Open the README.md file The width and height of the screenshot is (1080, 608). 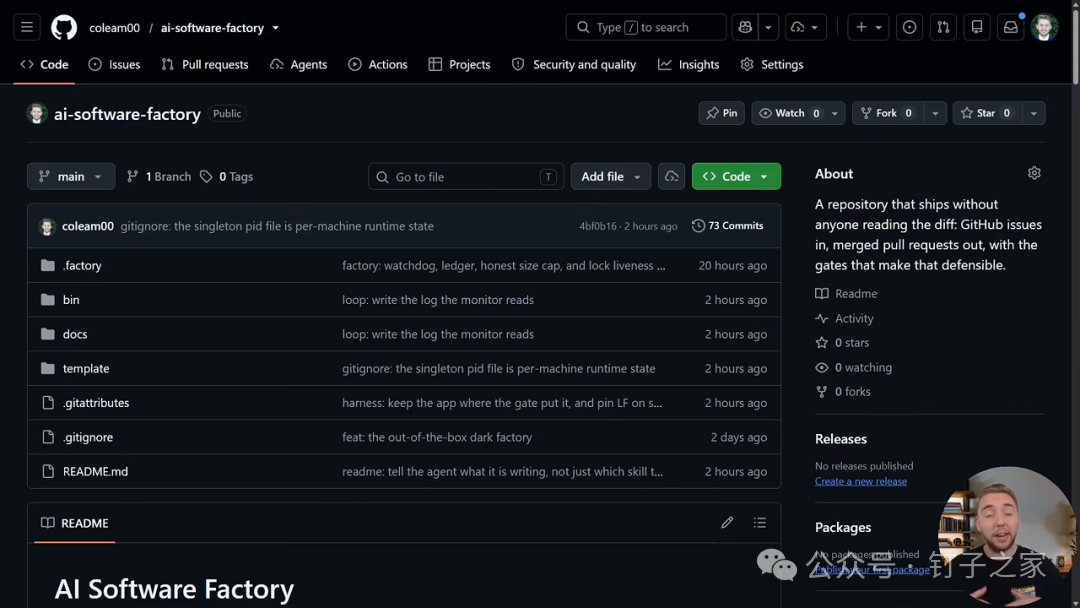click(95, 472)
